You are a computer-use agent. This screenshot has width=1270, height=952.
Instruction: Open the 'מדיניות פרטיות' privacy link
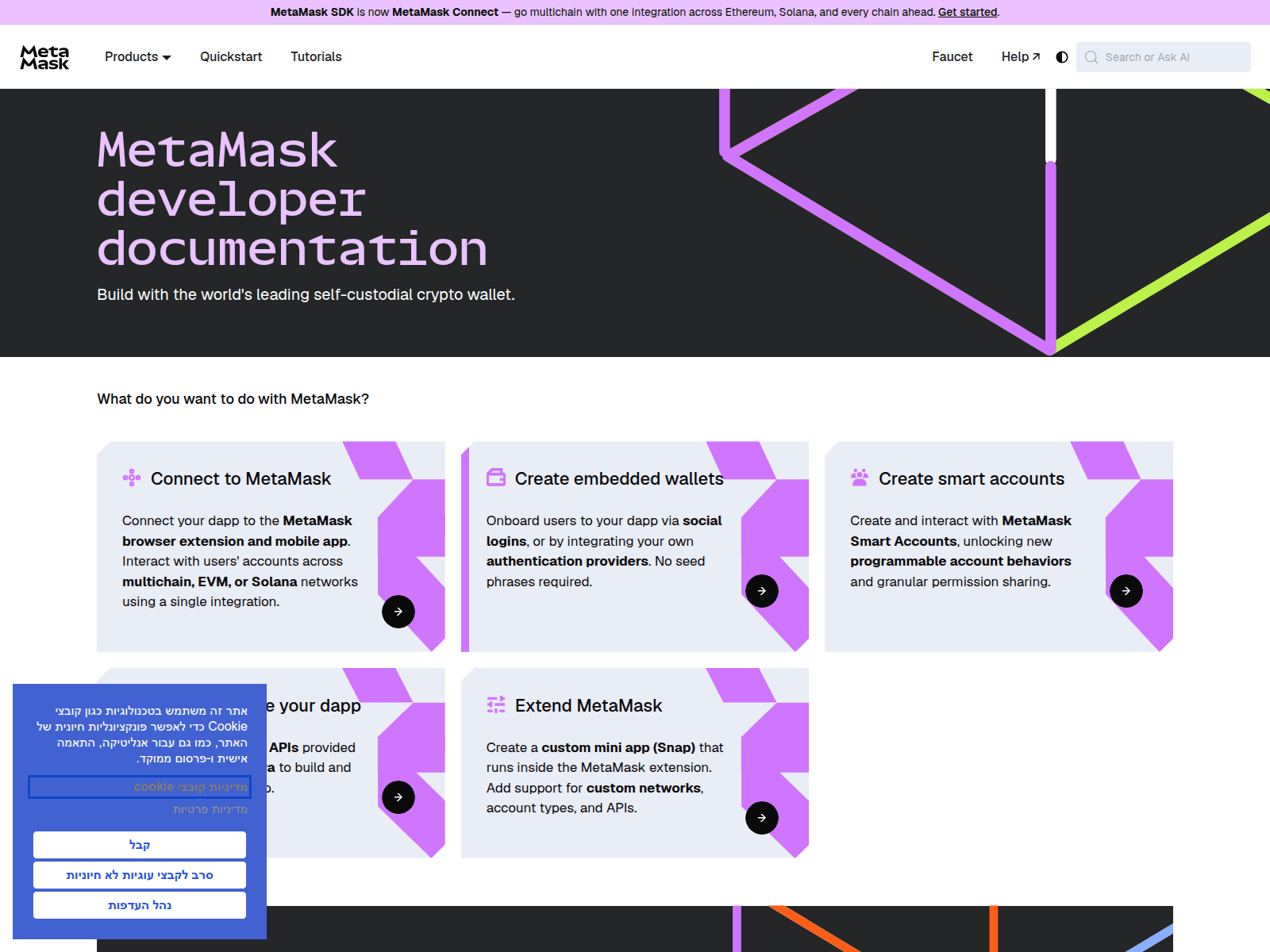tap(210, 809)
